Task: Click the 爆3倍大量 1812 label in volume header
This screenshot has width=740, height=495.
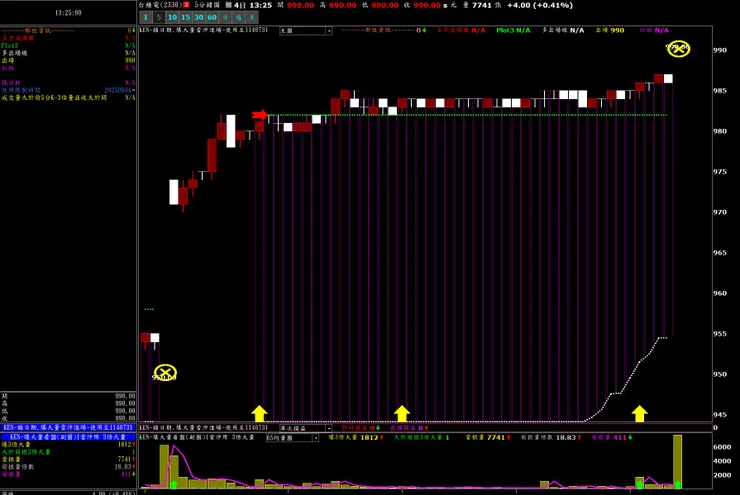Action: tap(356, 437)
